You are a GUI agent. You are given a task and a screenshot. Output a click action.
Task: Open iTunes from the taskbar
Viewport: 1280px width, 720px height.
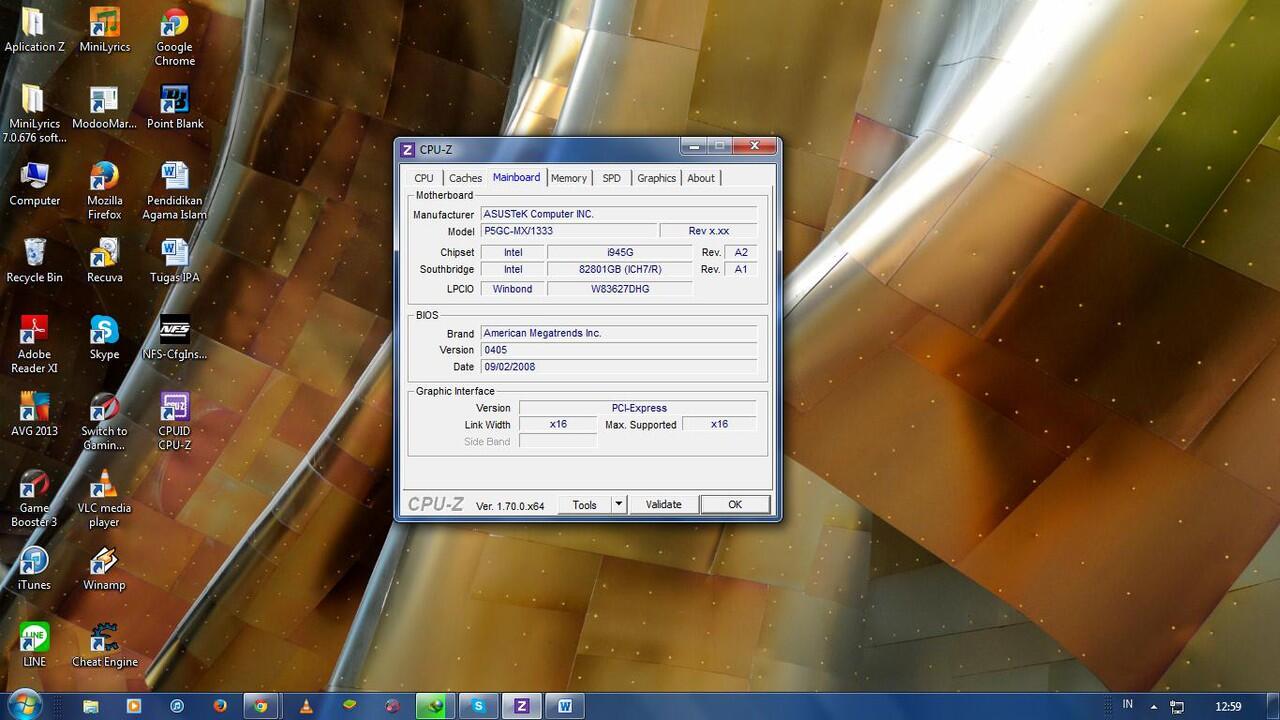point(177,706)
